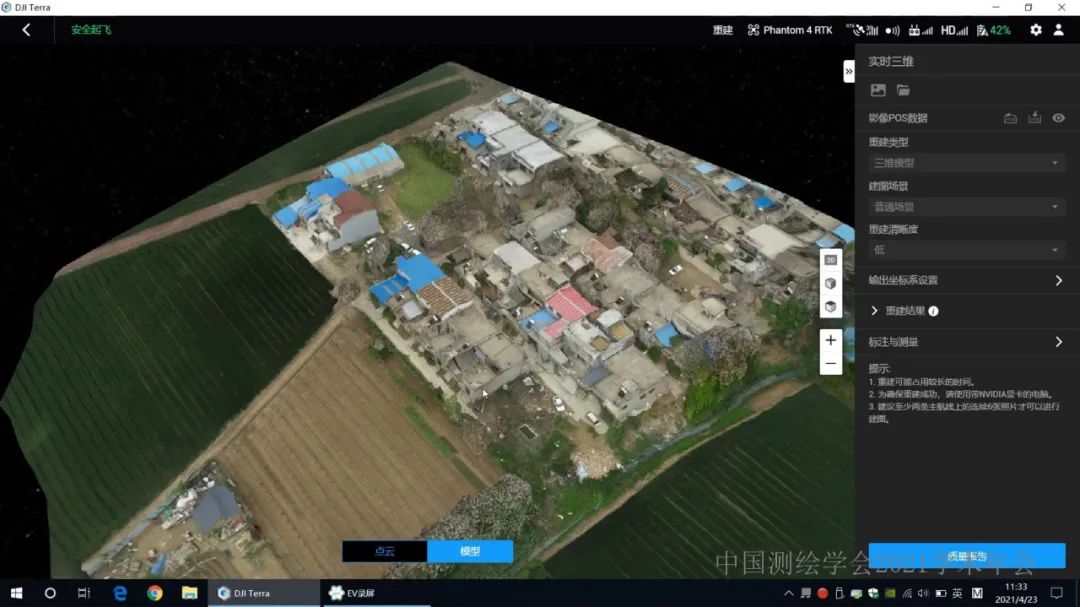Open the folder icon in the side panel
This screenshot has width=1080, height=607.
click(x=903, y=90)
